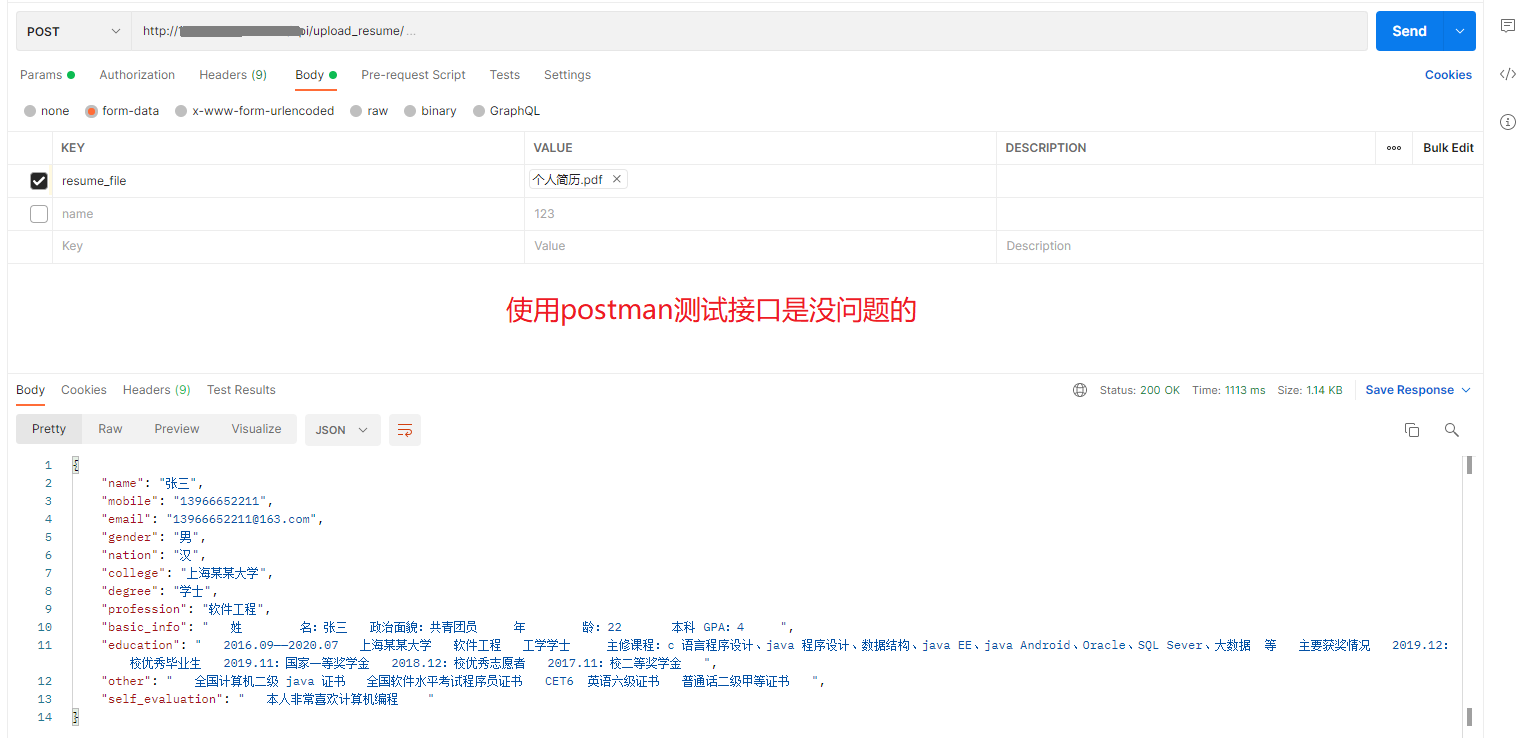Open the Tests tab
Screen dimensions: 1520x738
coord(505,75)
